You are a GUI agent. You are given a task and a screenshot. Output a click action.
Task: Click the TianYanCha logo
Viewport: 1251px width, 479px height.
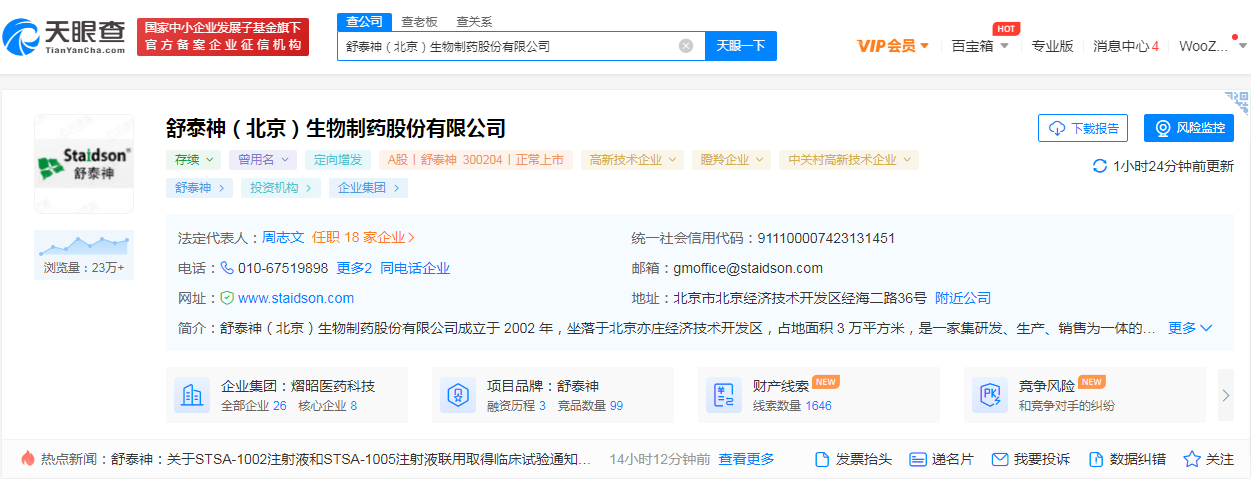pyautogui.click(x=64, y=37)
